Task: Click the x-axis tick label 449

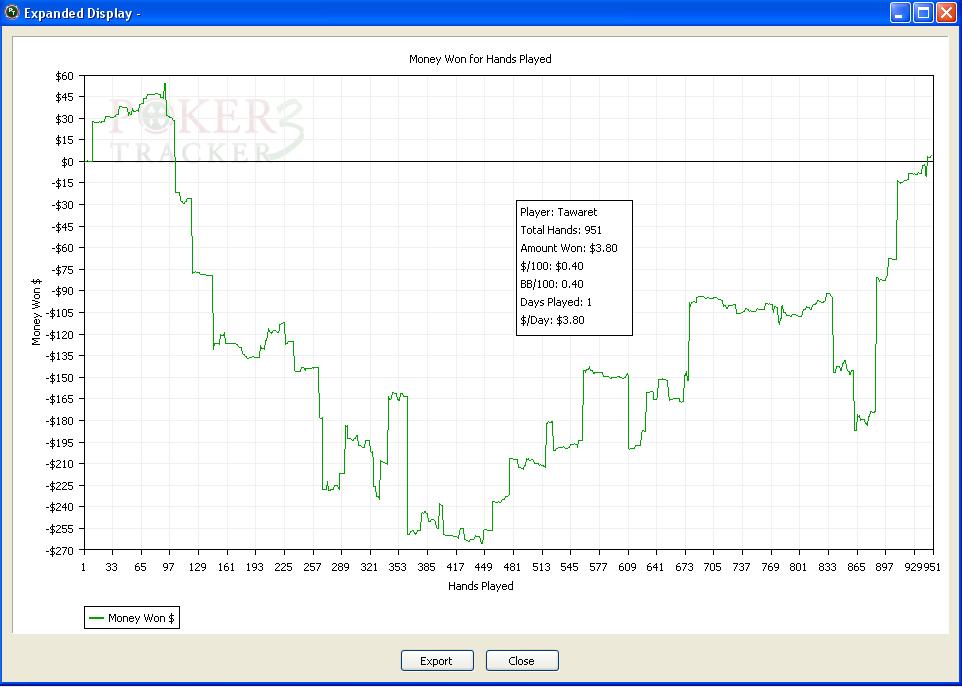Action: [483, 567]
